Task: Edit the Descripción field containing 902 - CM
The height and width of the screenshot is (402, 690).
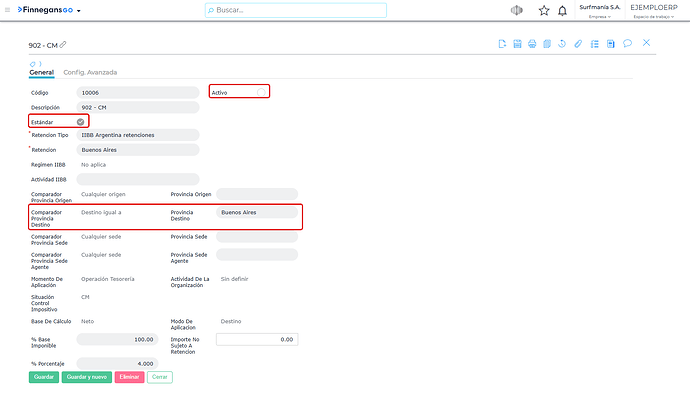Action: (138, 107)
